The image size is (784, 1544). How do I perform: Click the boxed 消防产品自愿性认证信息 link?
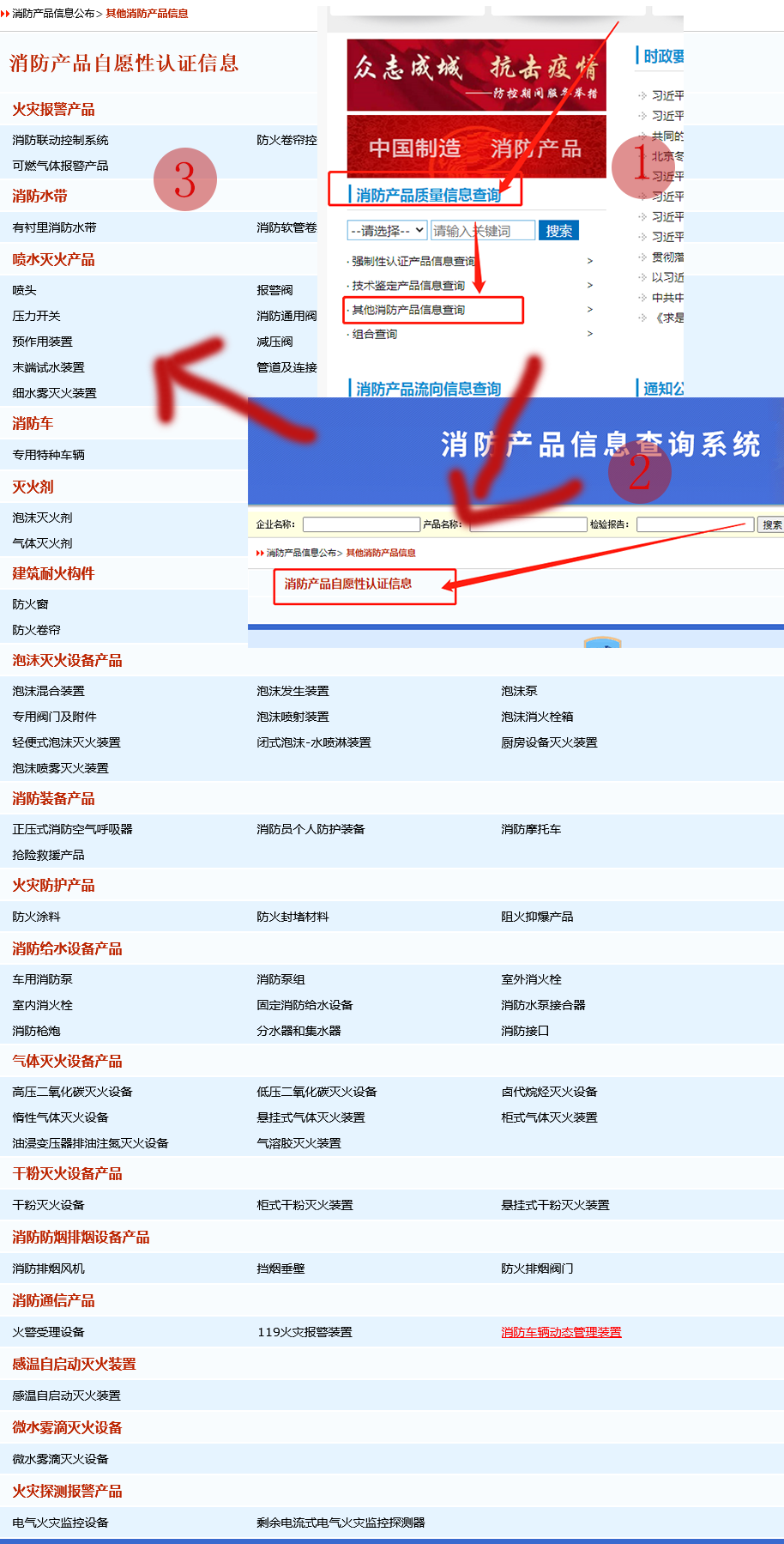(348, 584)
